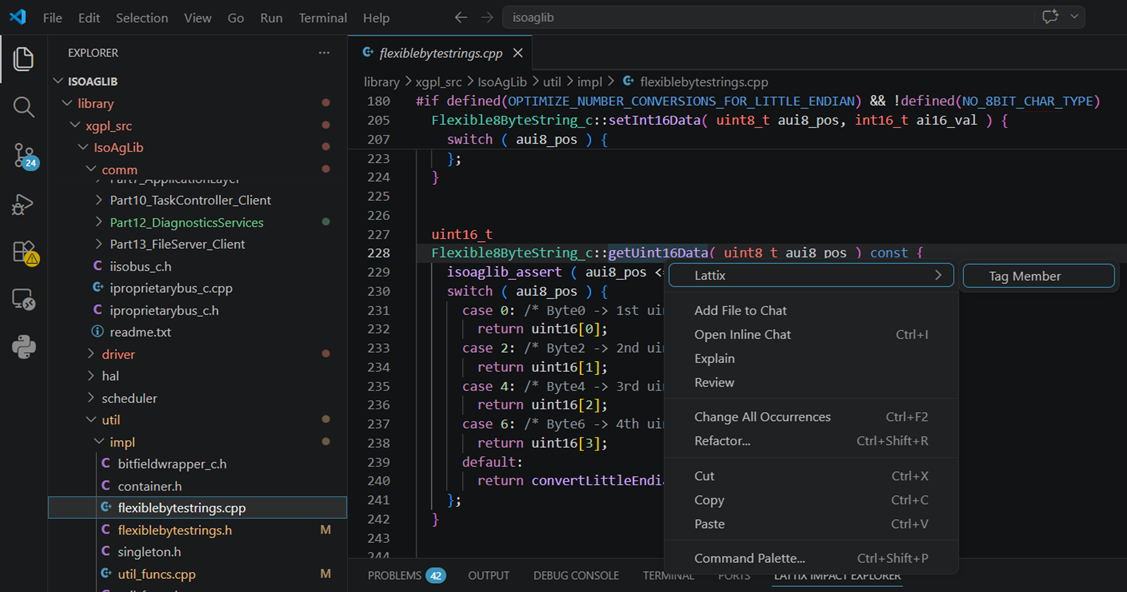Expand the scheduler folder
The image size is (1127, 592).
(x=91, y=397)
